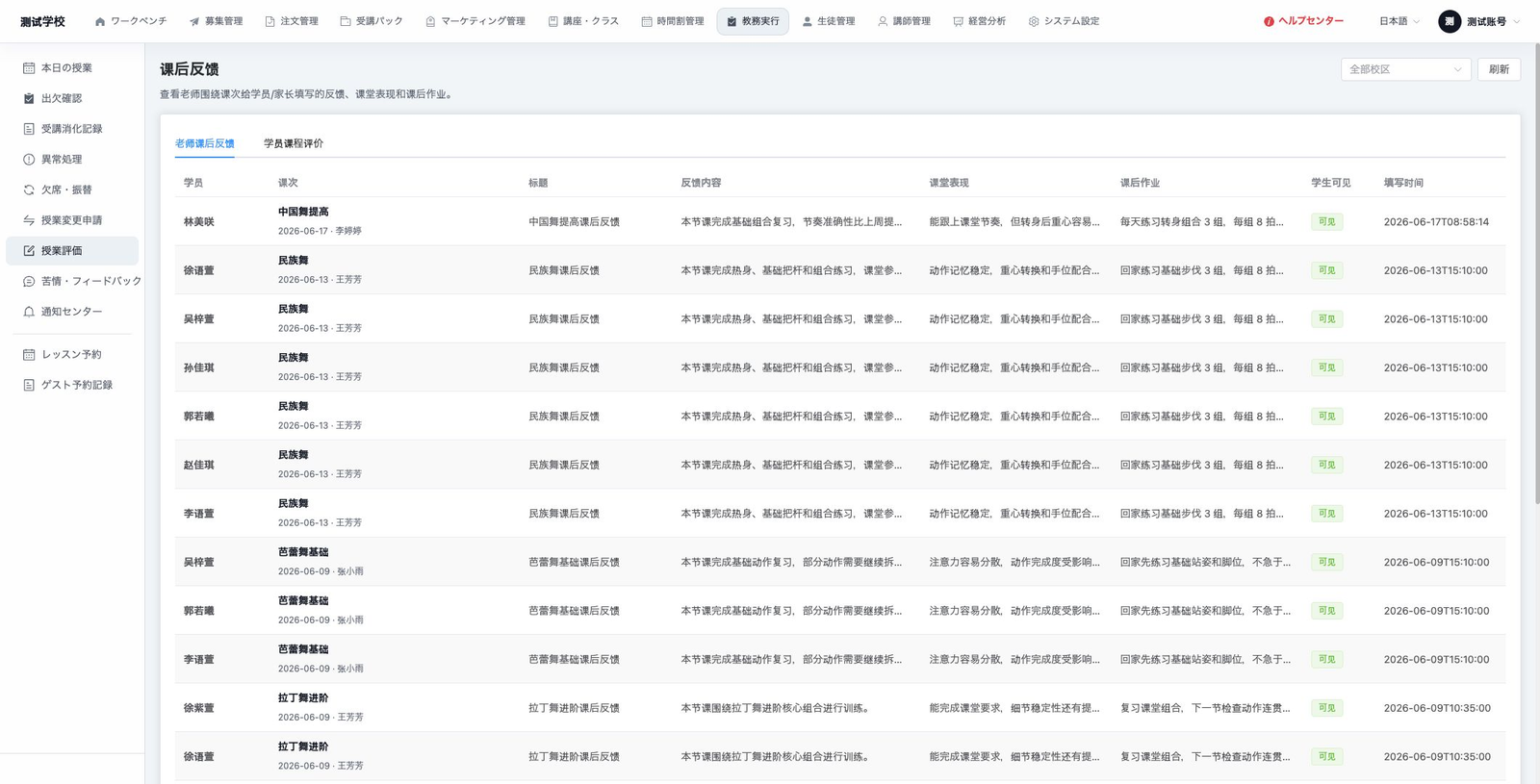Open 苦情・フィードバック chat icon
This screenshot has width=1540, height=784.
[29, 281]
